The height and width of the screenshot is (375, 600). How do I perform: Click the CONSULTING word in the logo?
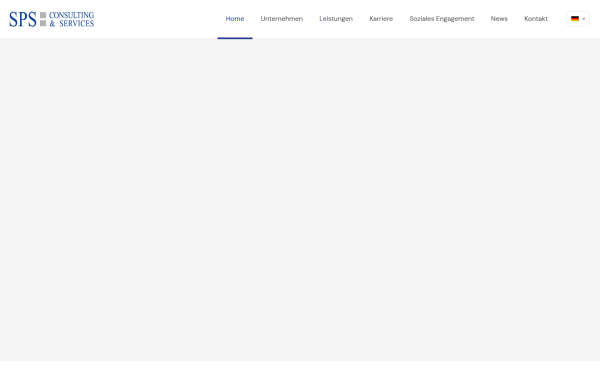pyautogui.click(x=72, y=15)
